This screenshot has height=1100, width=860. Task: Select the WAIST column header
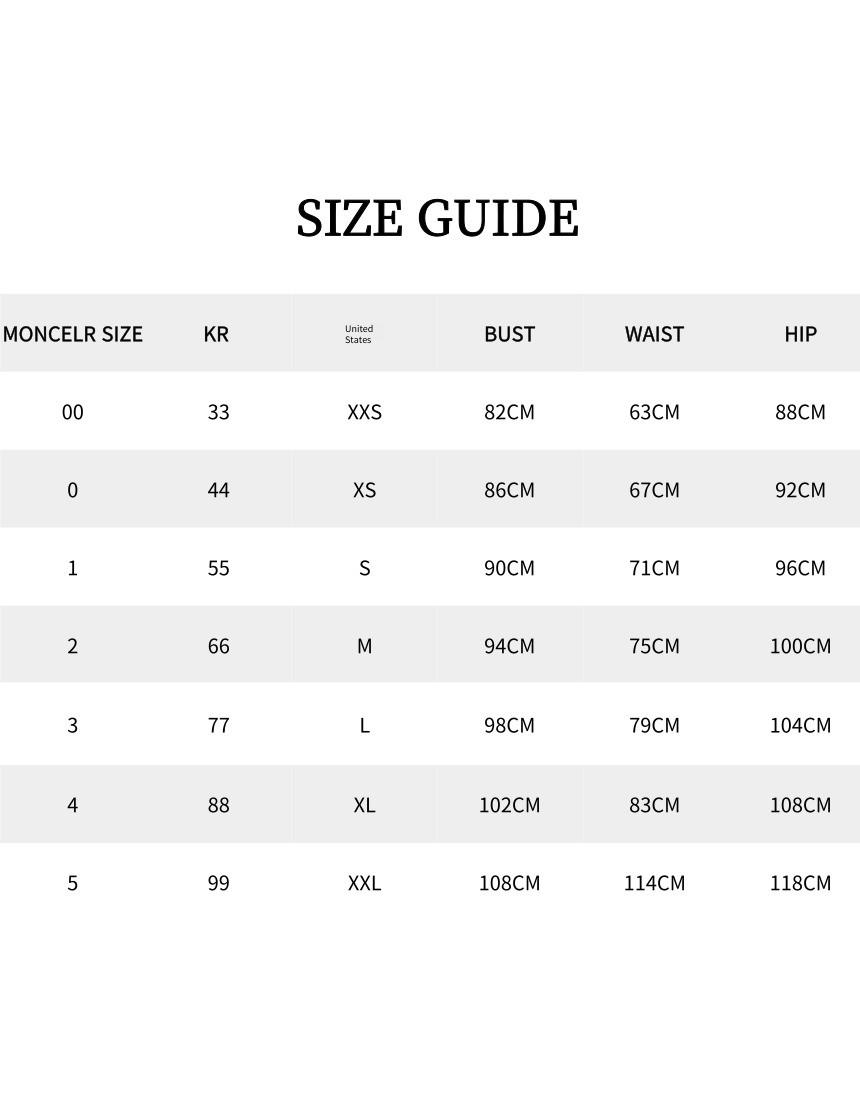[654, 334]
